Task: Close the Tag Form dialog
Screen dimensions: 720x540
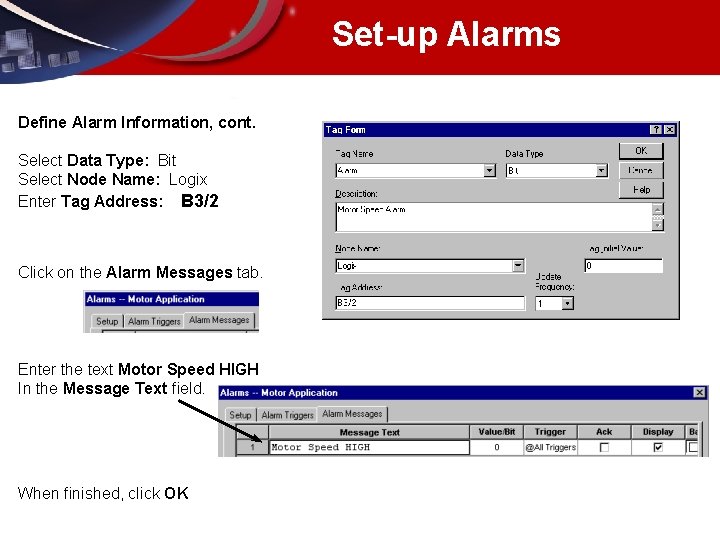Action: (670, 130)
